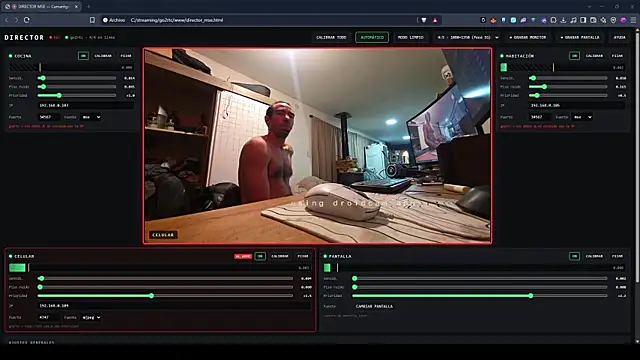This screenshot has width=640, height=360.
Task: Open the purple extension icon near menu
Action: point(623,20)
